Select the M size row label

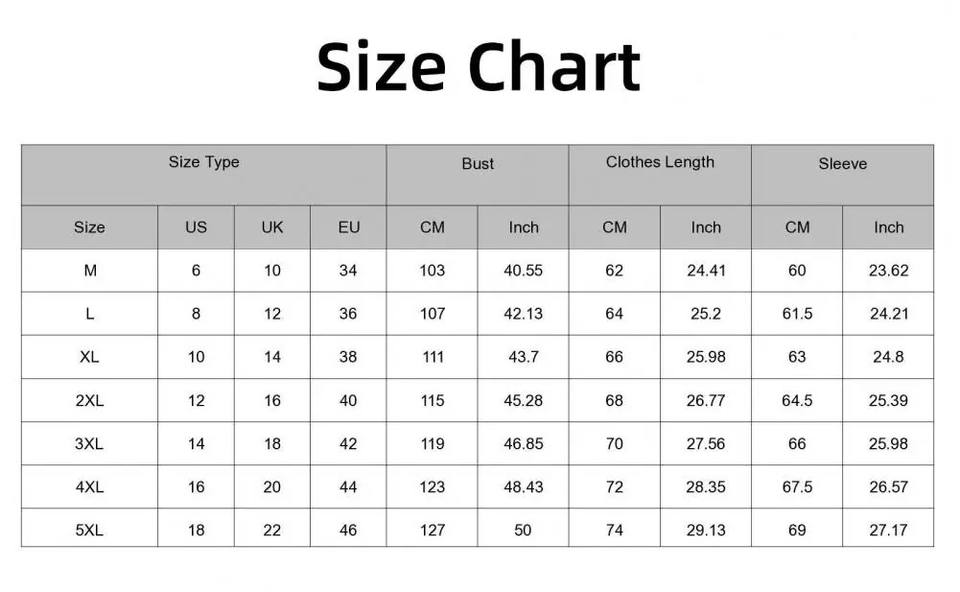point(89,270)
